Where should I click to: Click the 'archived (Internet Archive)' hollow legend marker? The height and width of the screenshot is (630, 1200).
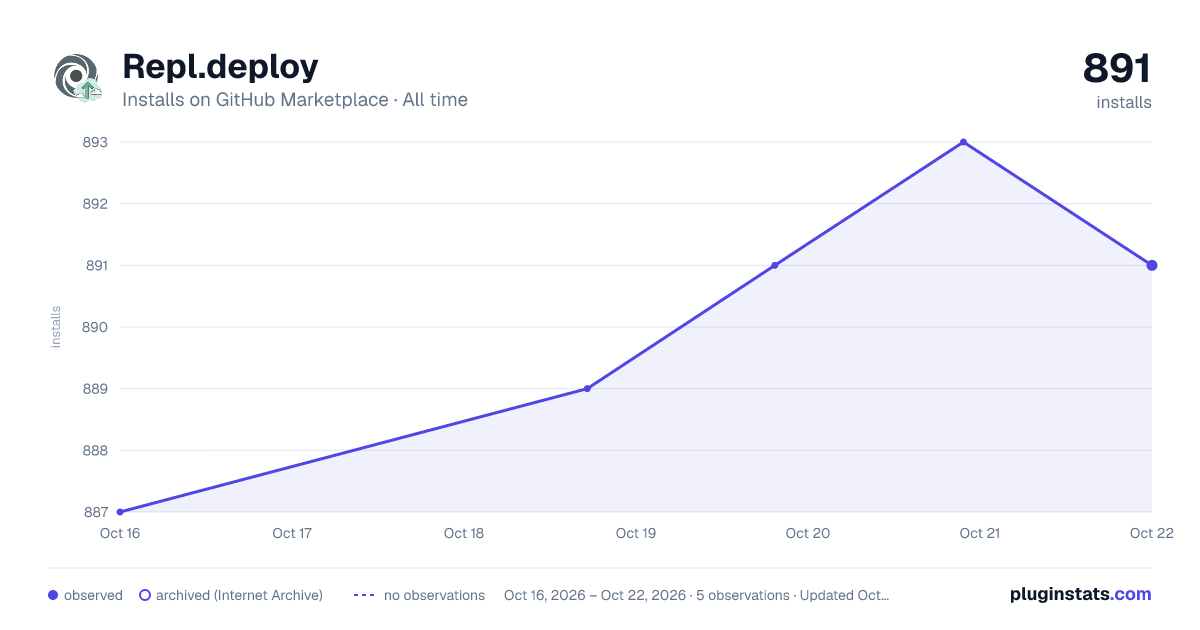[145, 595]
